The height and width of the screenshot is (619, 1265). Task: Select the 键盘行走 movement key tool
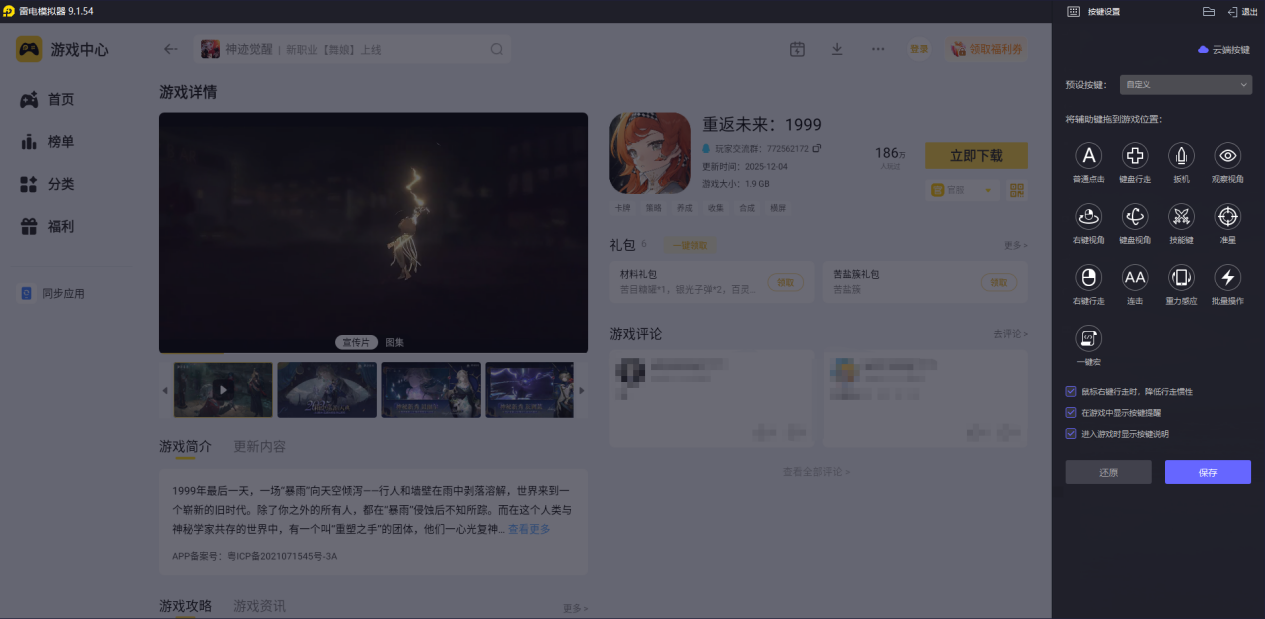tap(1134, 156)
